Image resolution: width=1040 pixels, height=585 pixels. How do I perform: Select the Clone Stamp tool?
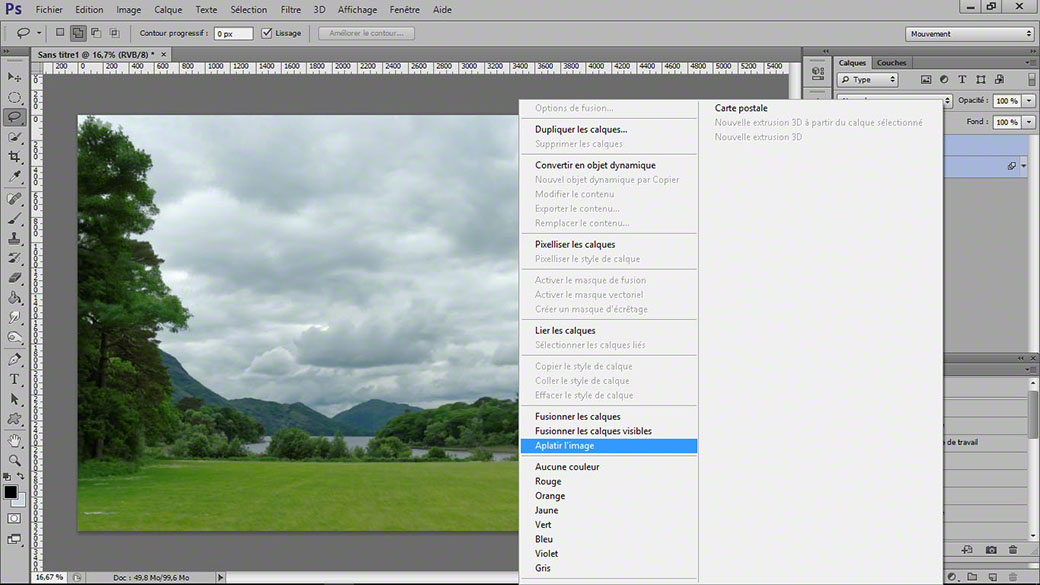pos(15,238)
